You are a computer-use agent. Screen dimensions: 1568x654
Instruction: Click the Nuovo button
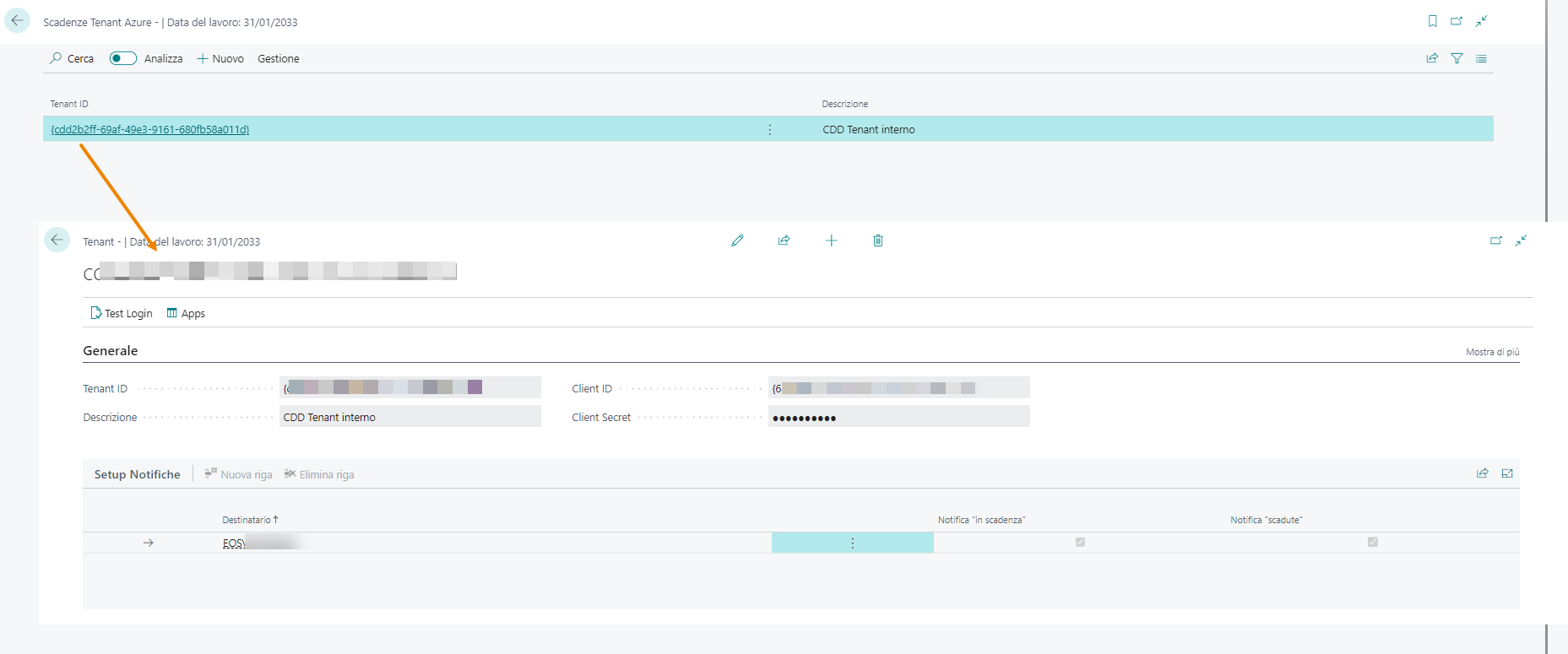coord(220,58)
